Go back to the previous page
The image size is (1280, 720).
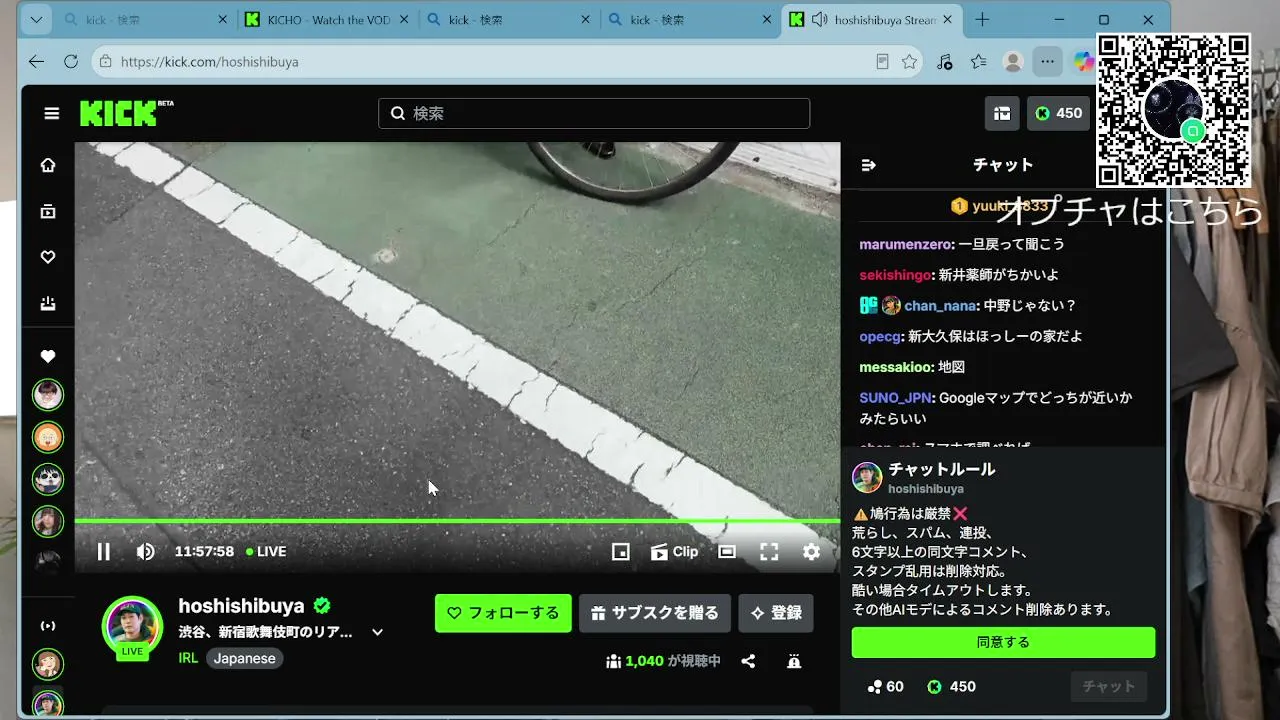point(37,62)
